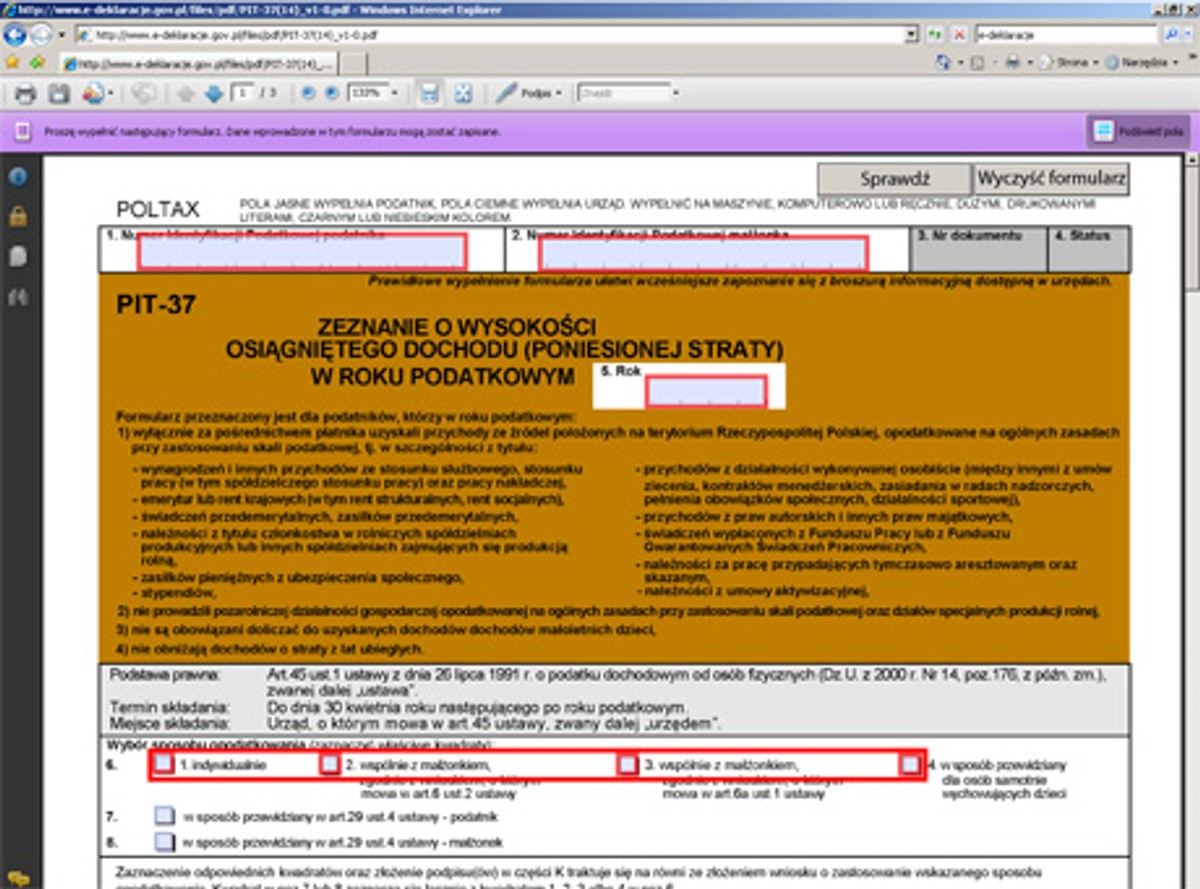Open a new blank browser tab
Image resolution: width=1200 pixels, height=889 pixels.
355,63
